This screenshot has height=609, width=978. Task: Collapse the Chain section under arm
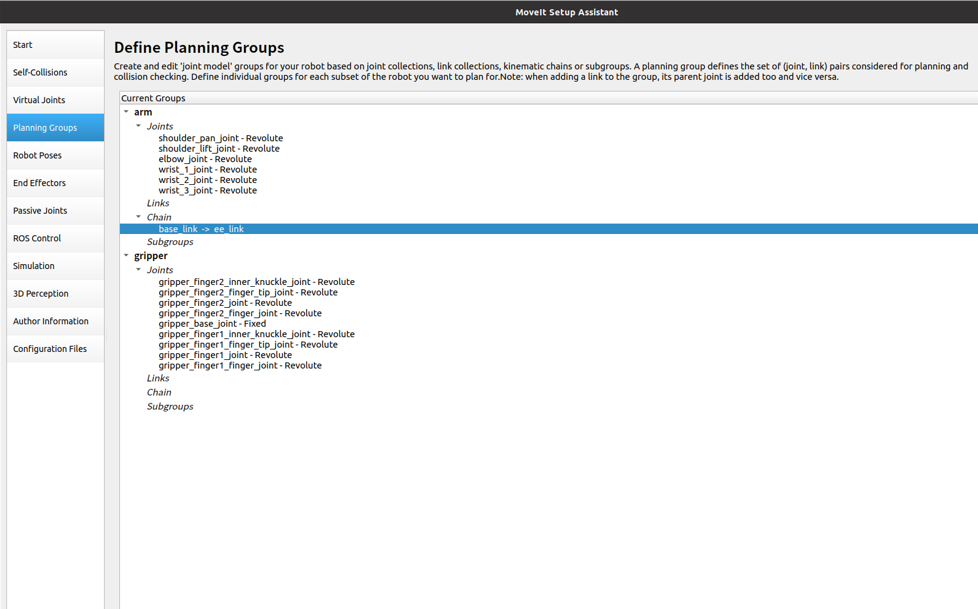point(139,217)
